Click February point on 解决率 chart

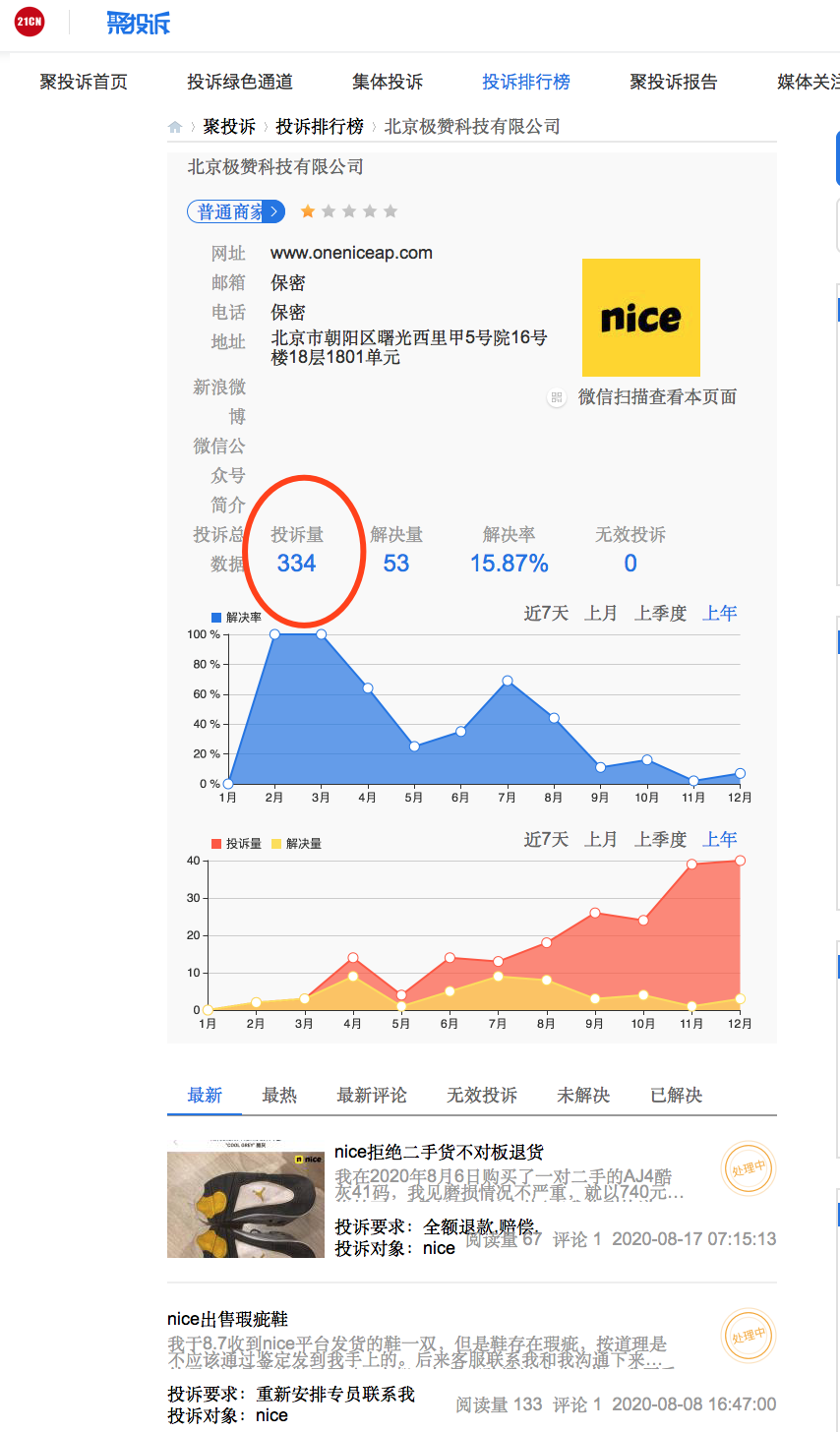[x=274, y=634]
